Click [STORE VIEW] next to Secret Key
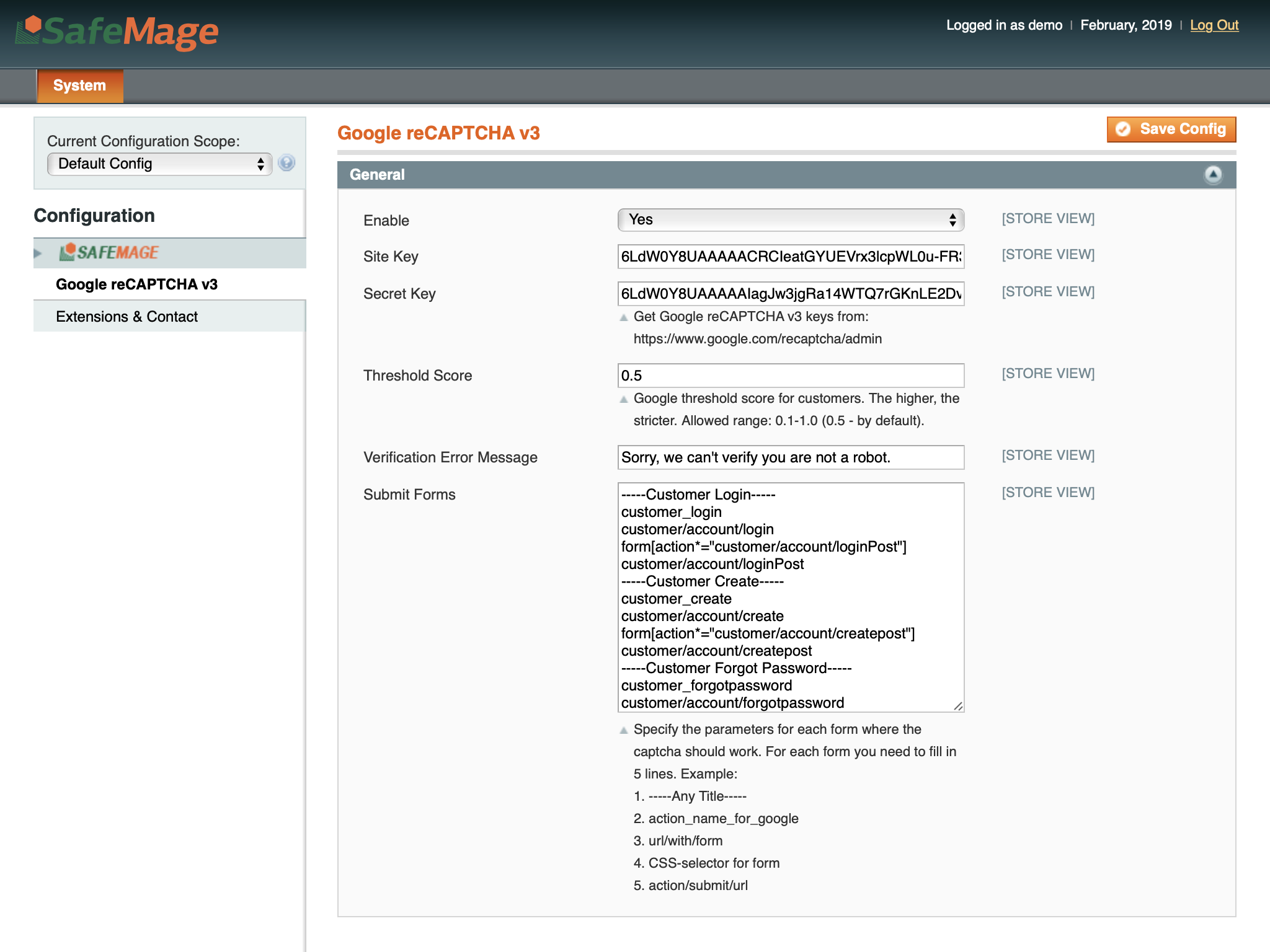This screenshot has width=1270, height=952. [1048, 291]
